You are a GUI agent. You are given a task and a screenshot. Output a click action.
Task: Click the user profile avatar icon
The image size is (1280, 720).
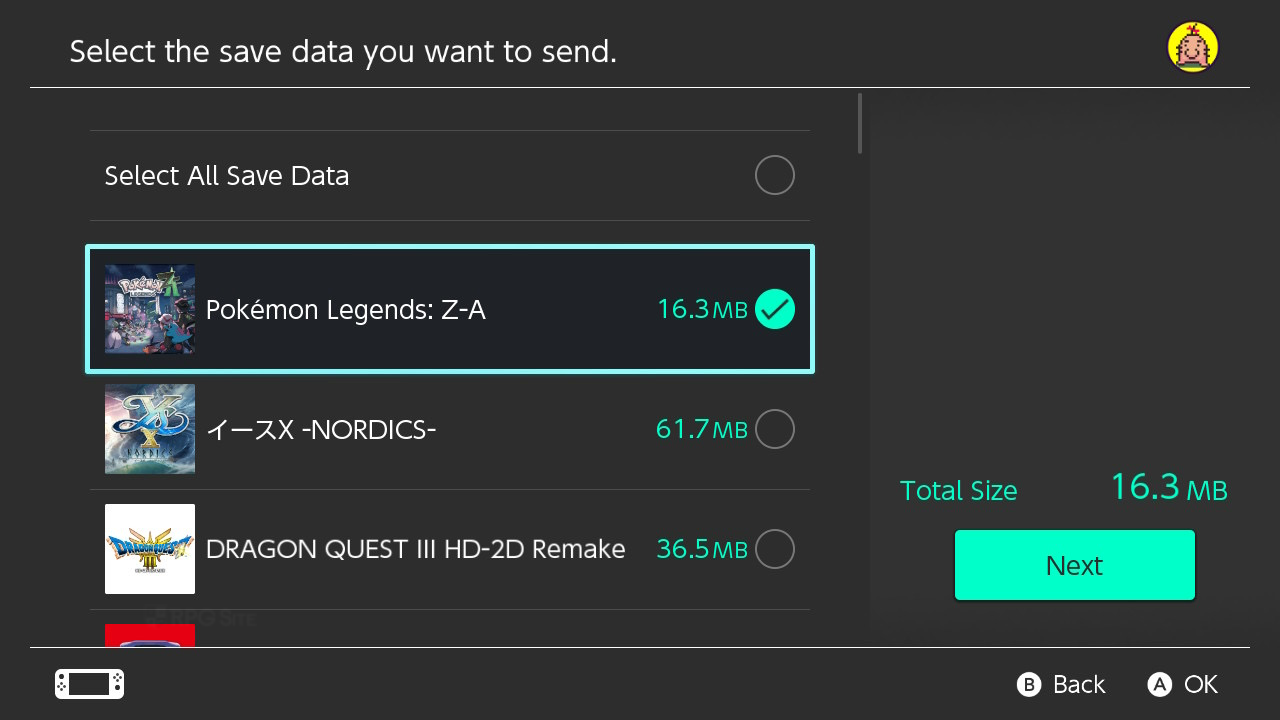point(1192,47)
